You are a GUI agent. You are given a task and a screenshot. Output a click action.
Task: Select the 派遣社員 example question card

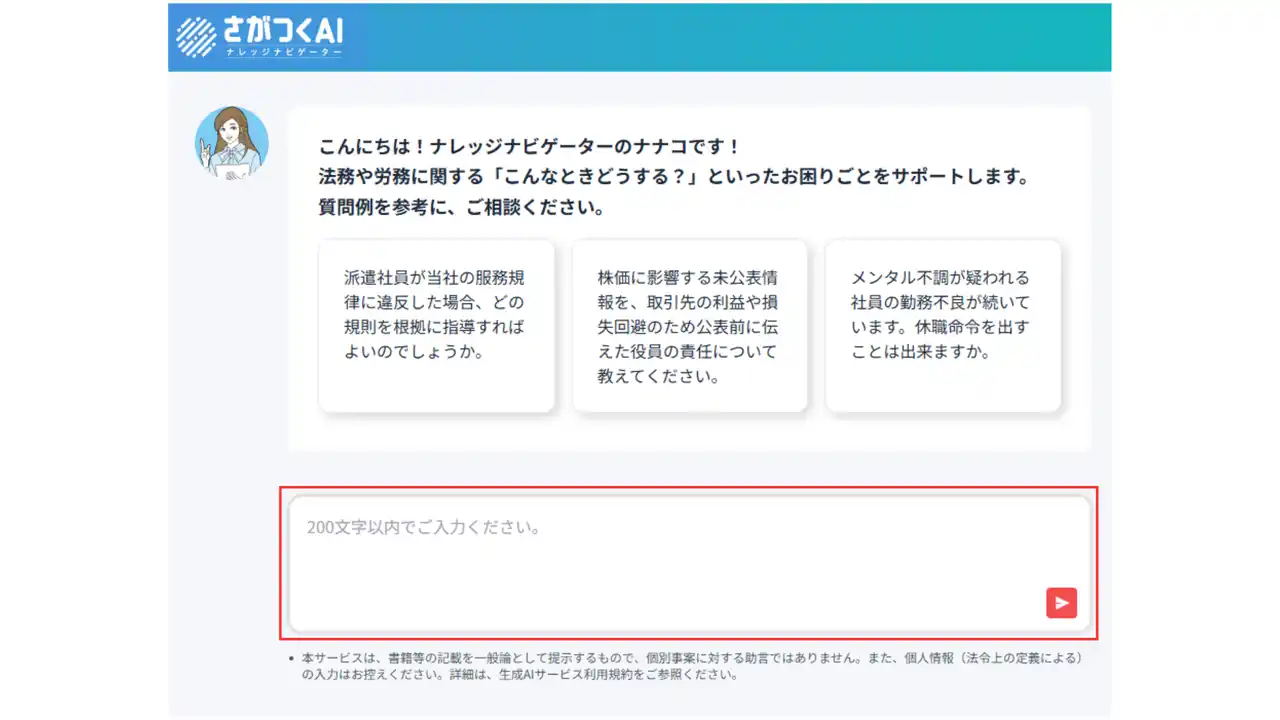(435, 324)
